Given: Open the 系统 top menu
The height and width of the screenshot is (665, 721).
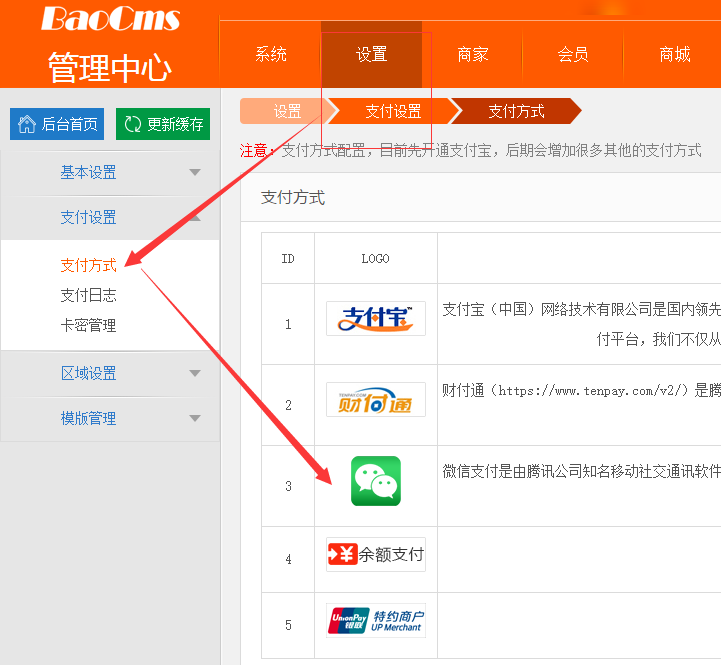Looking at the screenshot, I should pos(271,54).
